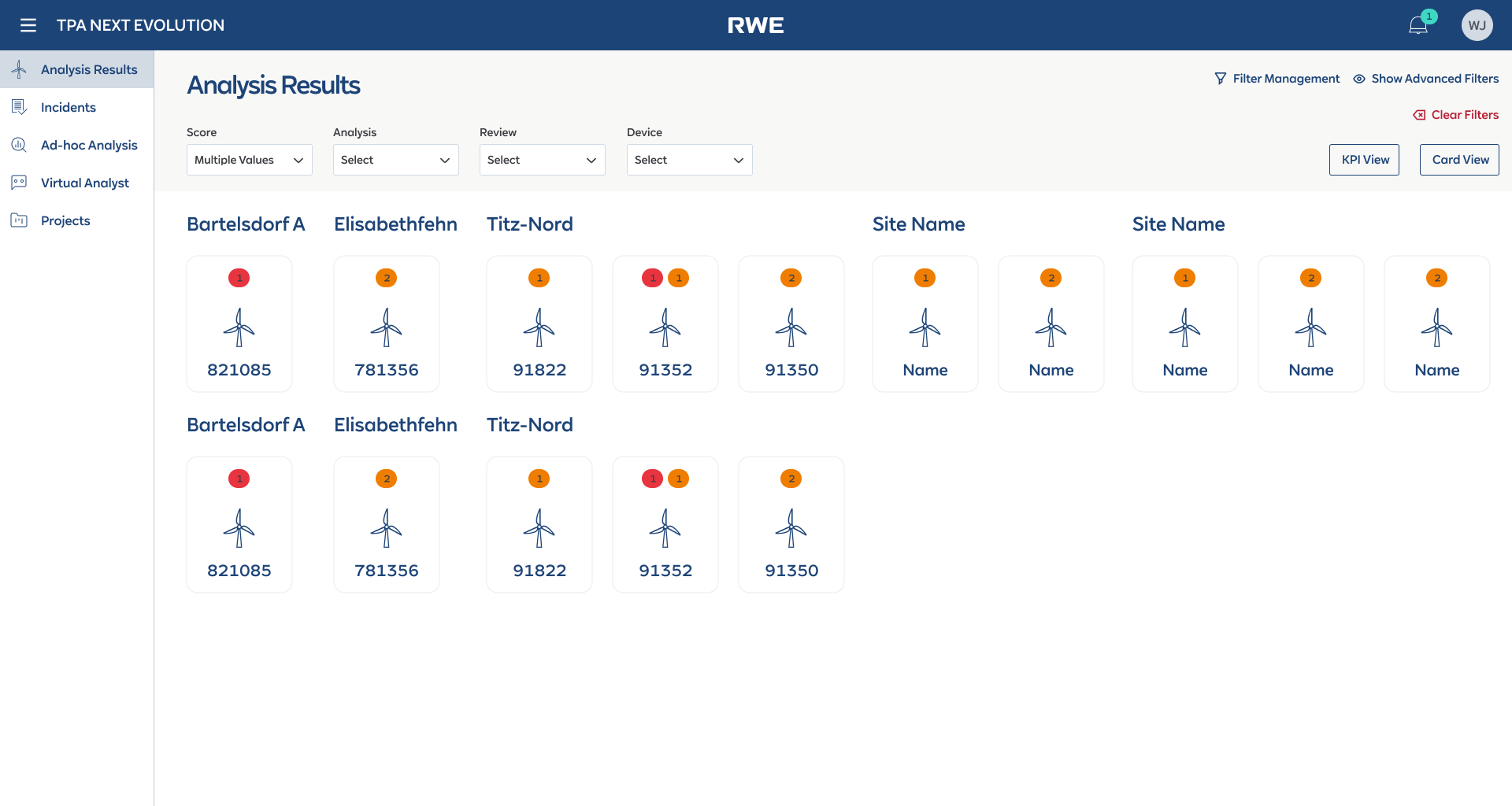Click the red alert badge on card 91352

(x=652, y=278)
